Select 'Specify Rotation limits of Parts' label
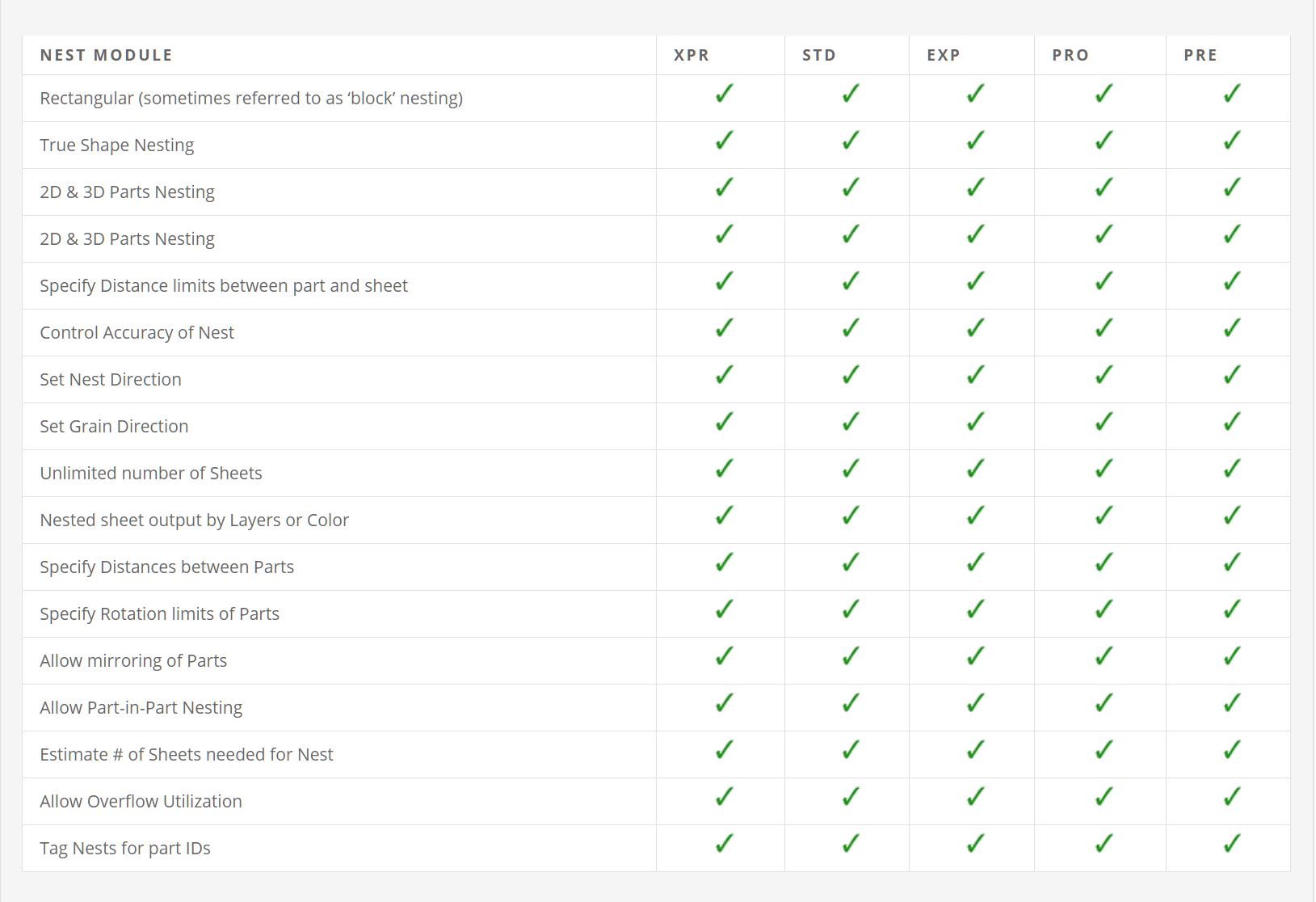The image size is (1316, 902). coord(160,613)
